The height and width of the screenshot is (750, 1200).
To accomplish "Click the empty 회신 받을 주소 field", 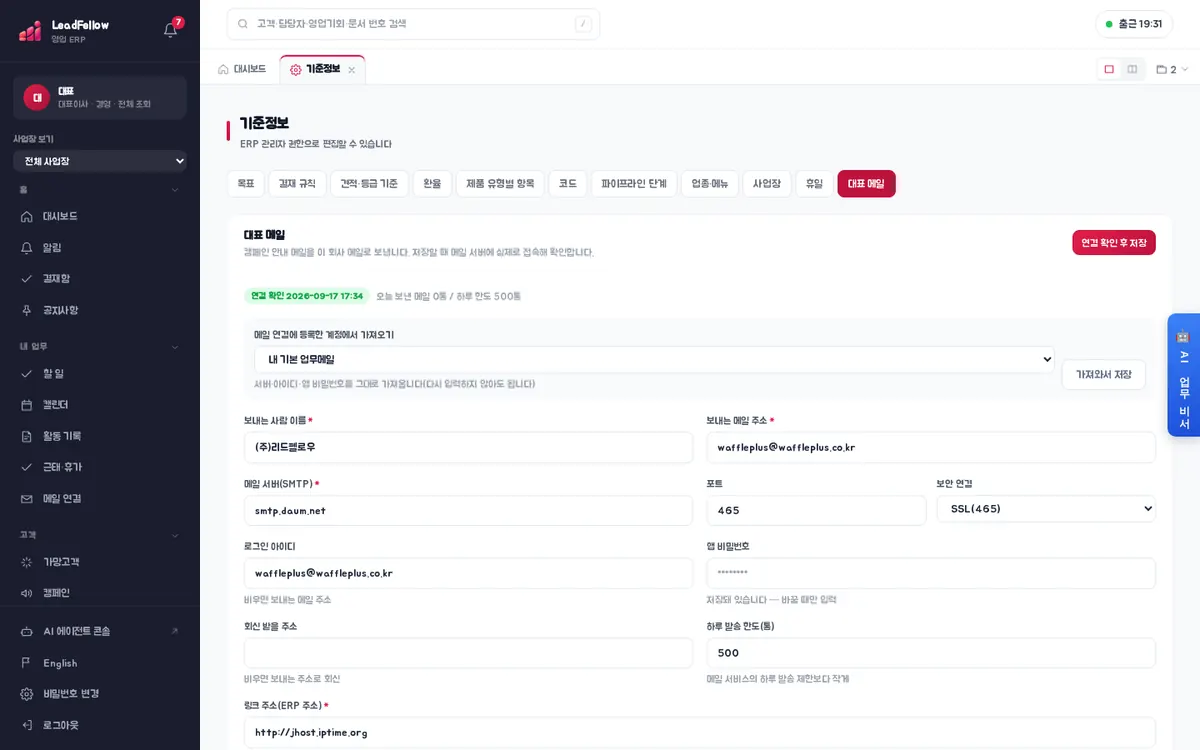I will pyautogui.click(x=468, y=653).
